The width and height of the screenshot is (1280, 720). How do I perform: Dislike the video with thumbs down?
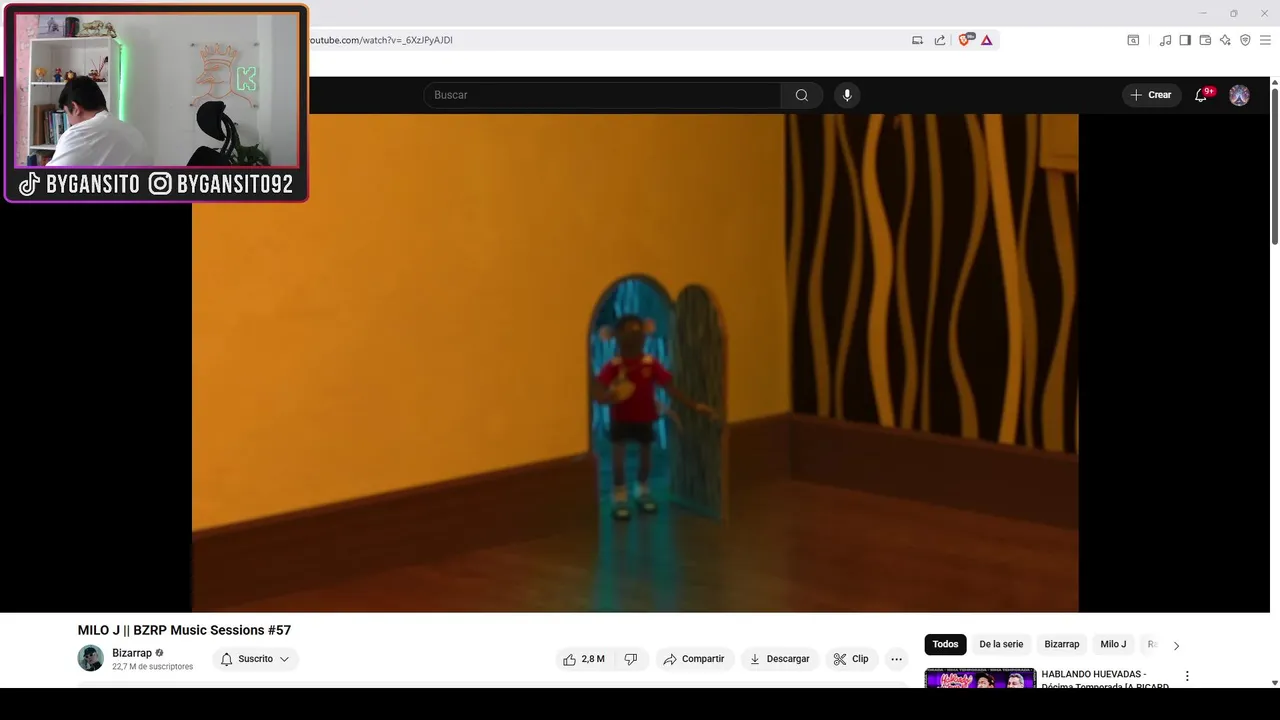pos(631,659)
